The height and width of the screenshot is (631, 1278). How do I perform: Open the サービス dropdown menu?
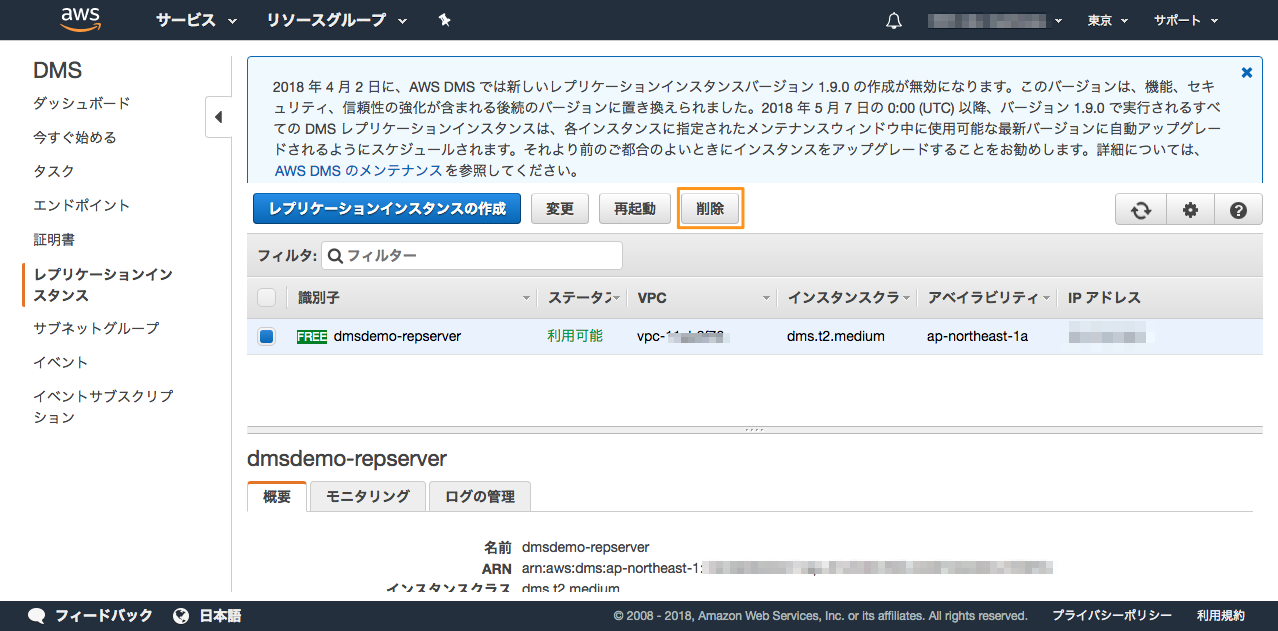tap(196, 20)
